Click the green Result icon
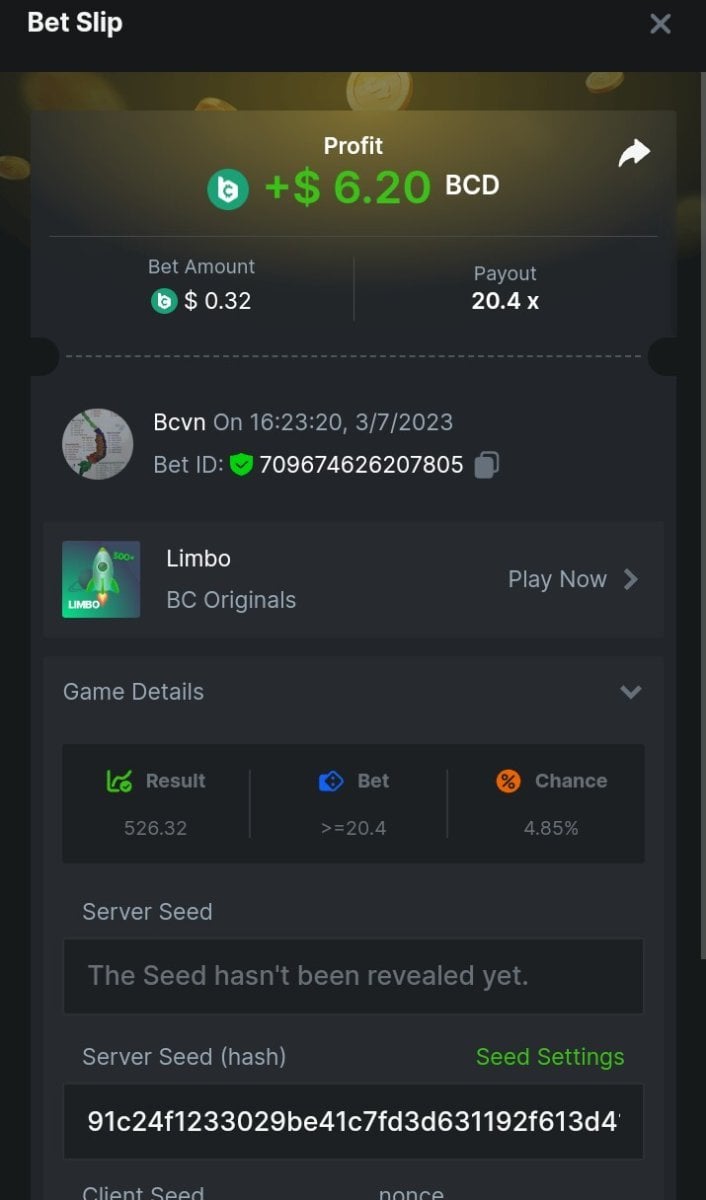 click(x=119, y=781)
